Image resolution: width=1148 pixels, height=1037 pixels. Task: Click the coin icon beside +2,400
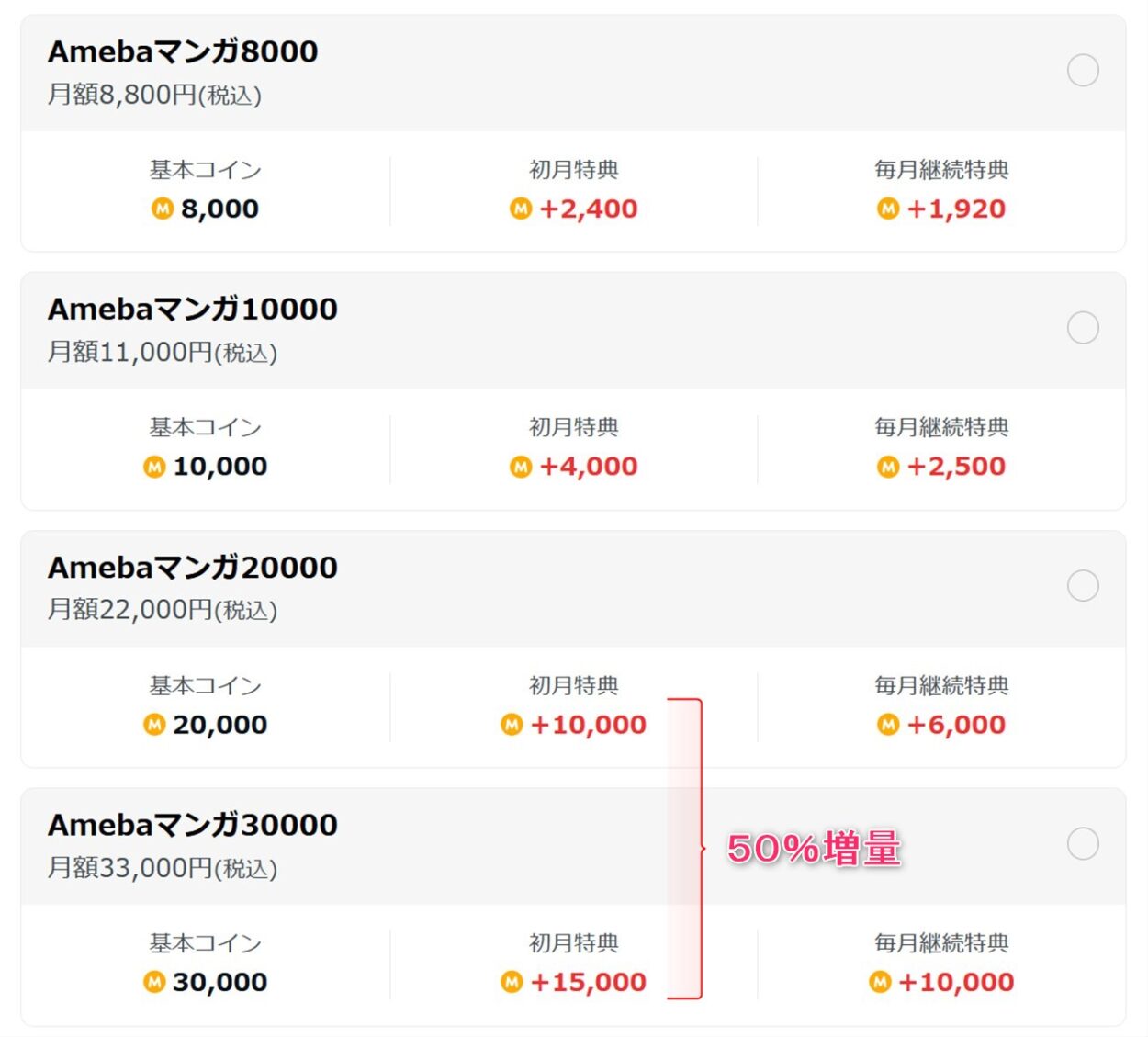point(521,209)
